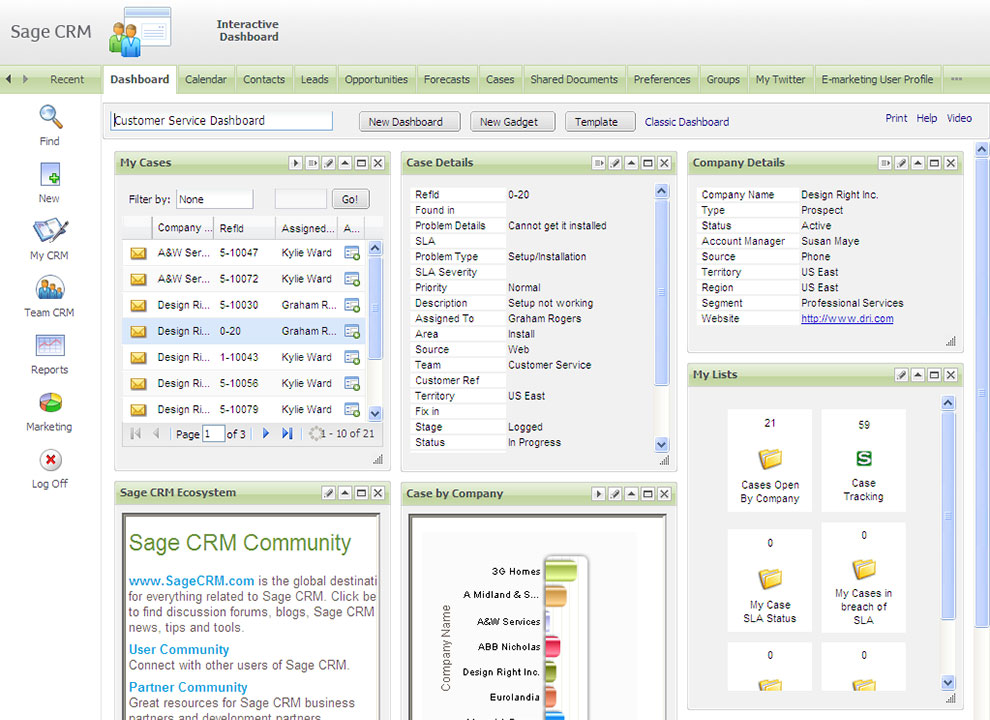Switch to the Contacts tab

tap(264, 80)
